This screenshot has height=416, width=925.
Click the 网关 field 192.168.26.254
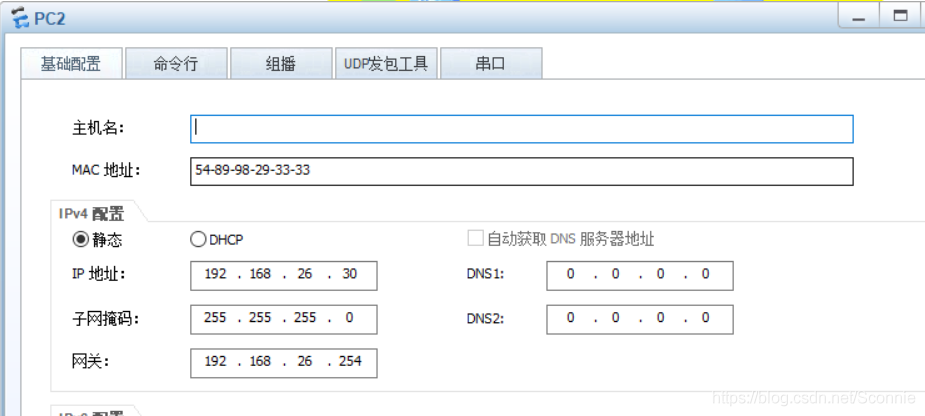(284, 363)
